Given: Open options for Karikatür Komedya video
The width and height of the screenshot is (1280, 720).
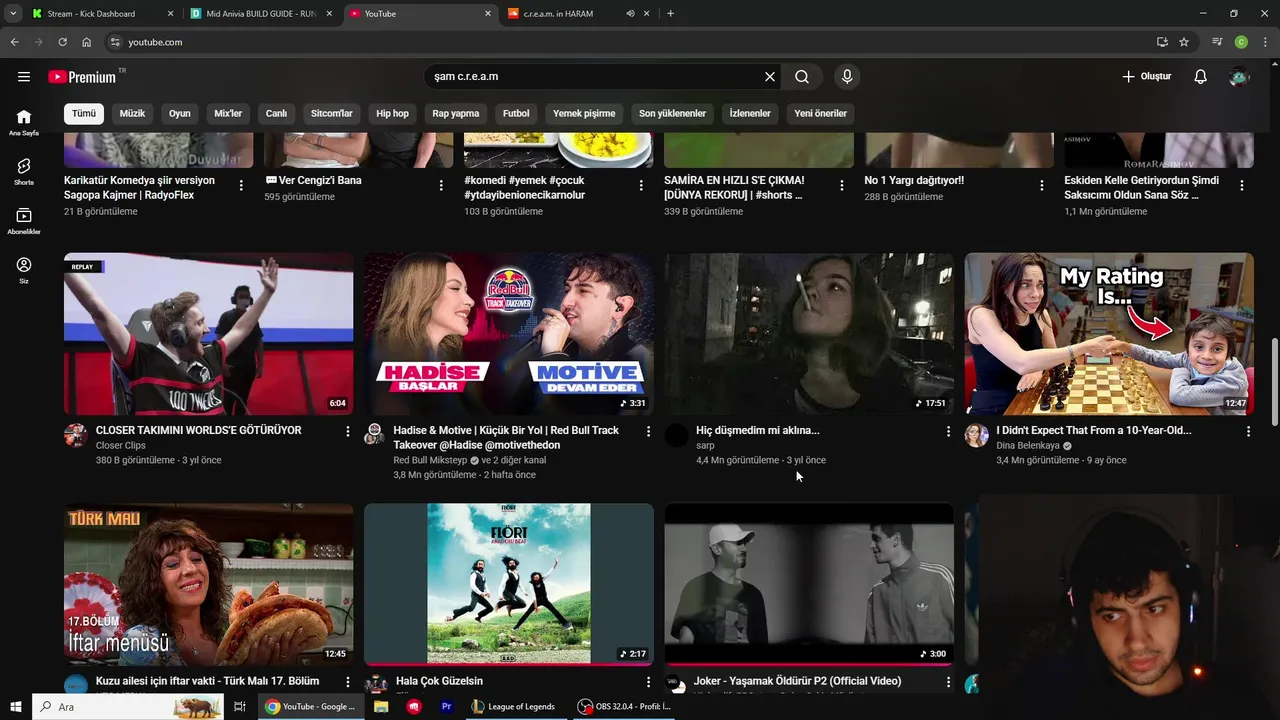Looking at the screenshot, I should [241, 185].
